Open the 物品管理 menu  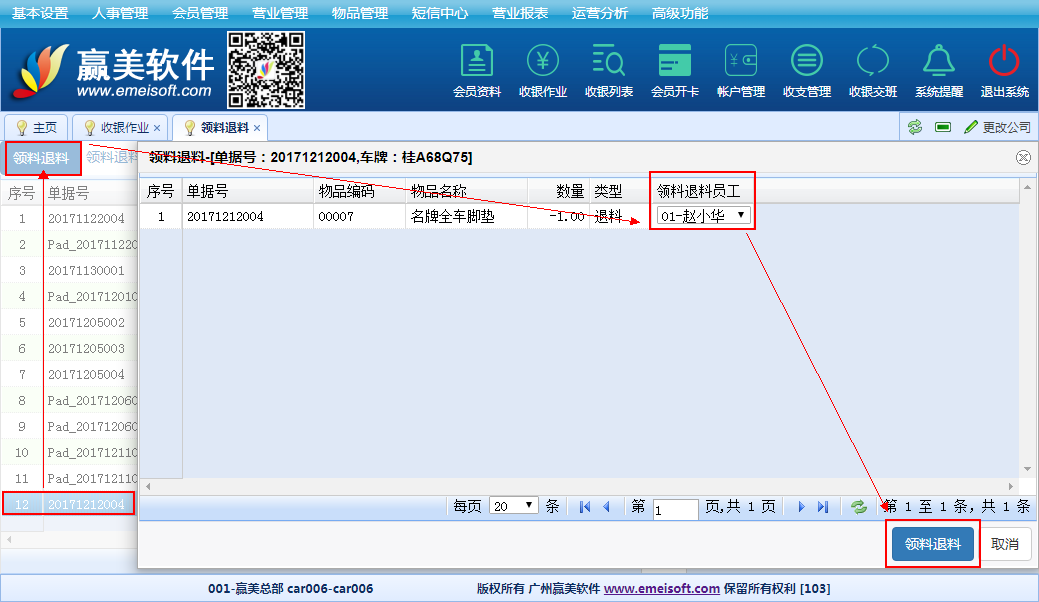(x=360, y=13)
